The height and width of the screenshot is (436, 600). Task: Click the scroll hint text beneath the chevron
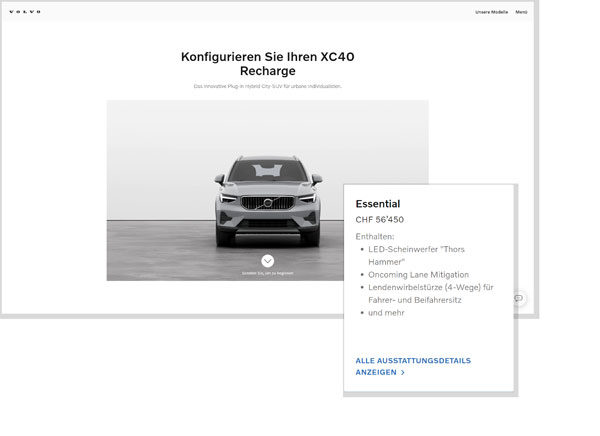267,273
